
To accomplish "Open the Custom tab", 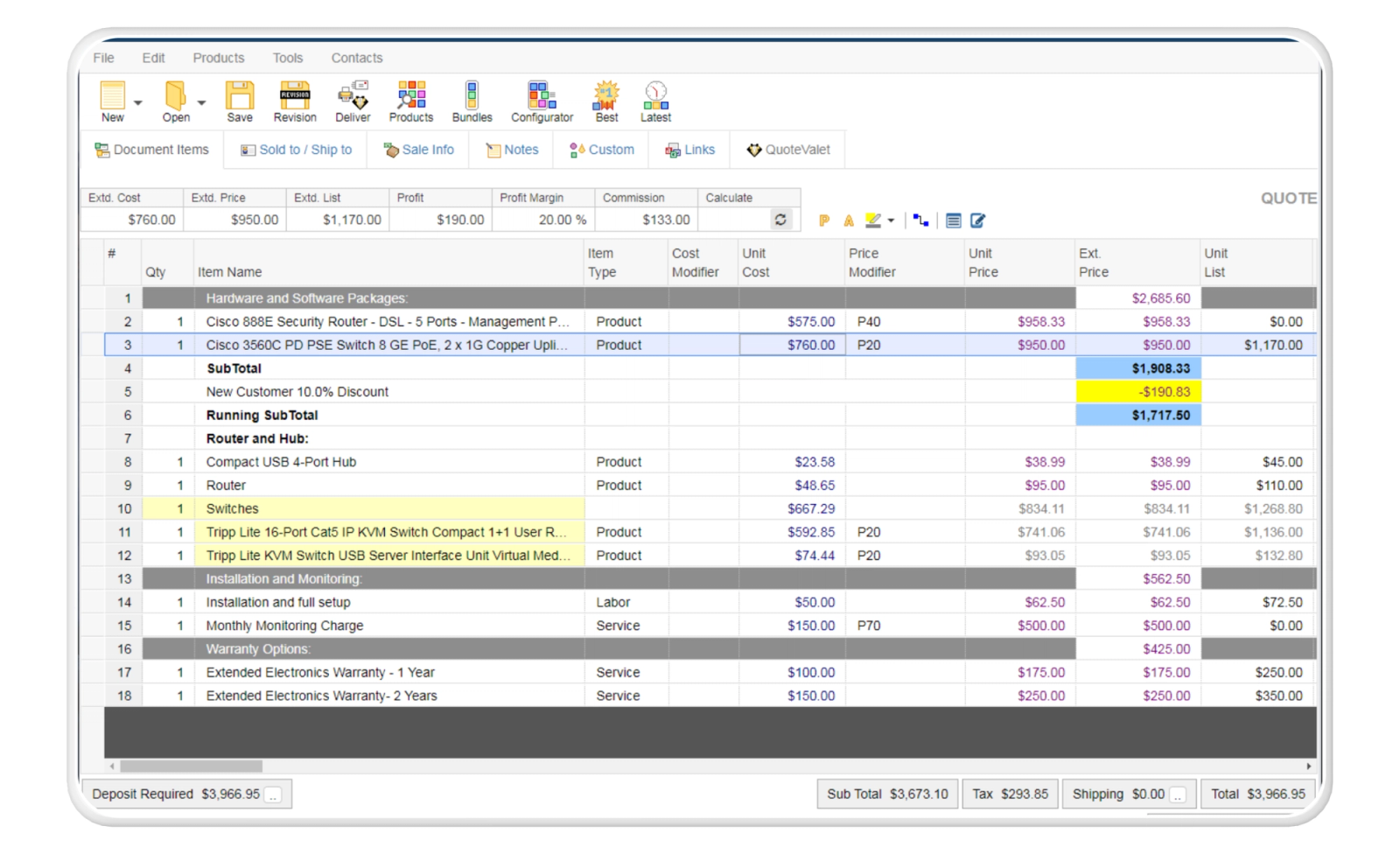I will point(601,150).
